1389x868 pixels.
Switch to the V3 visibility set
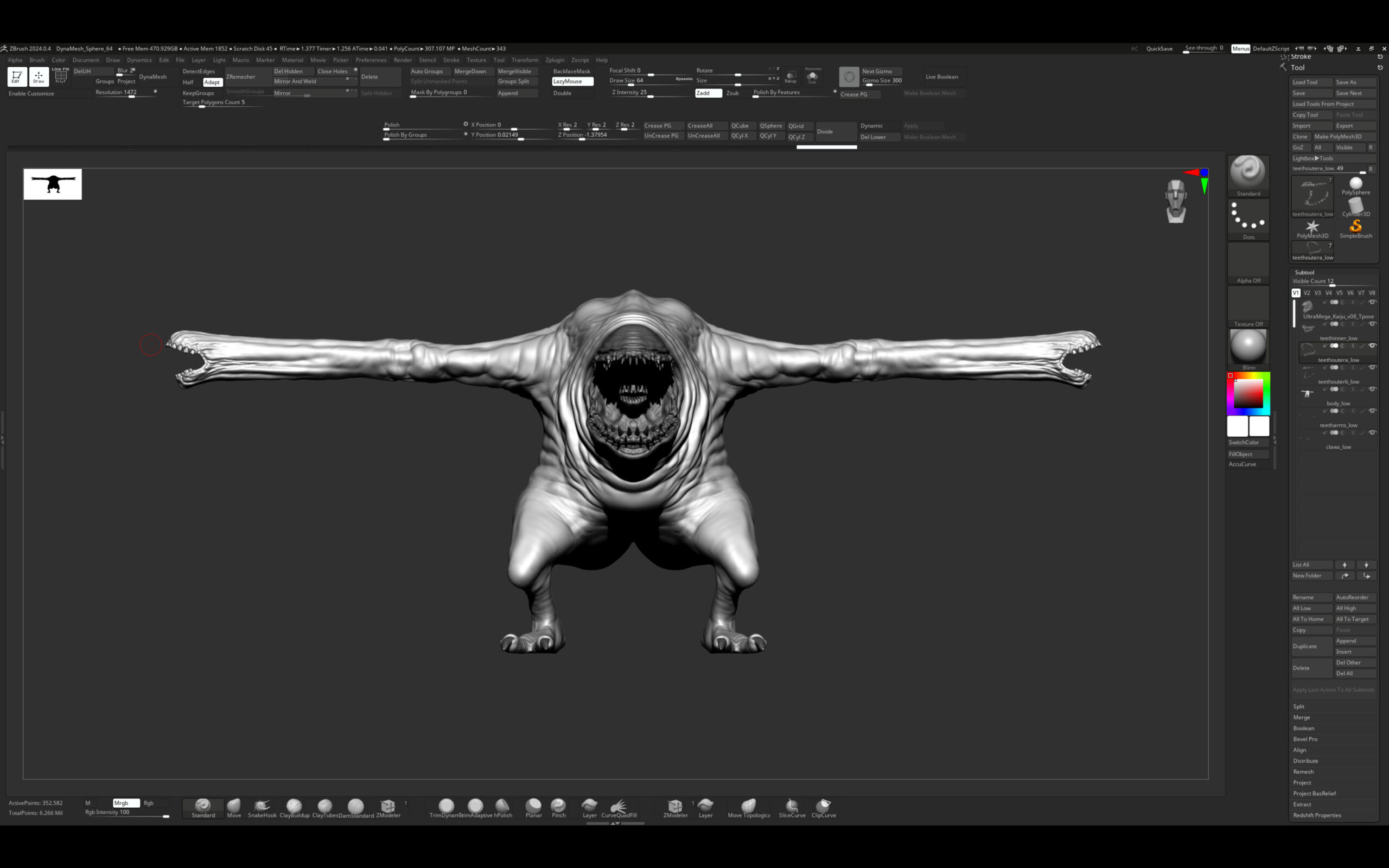tap(1317, 293)
